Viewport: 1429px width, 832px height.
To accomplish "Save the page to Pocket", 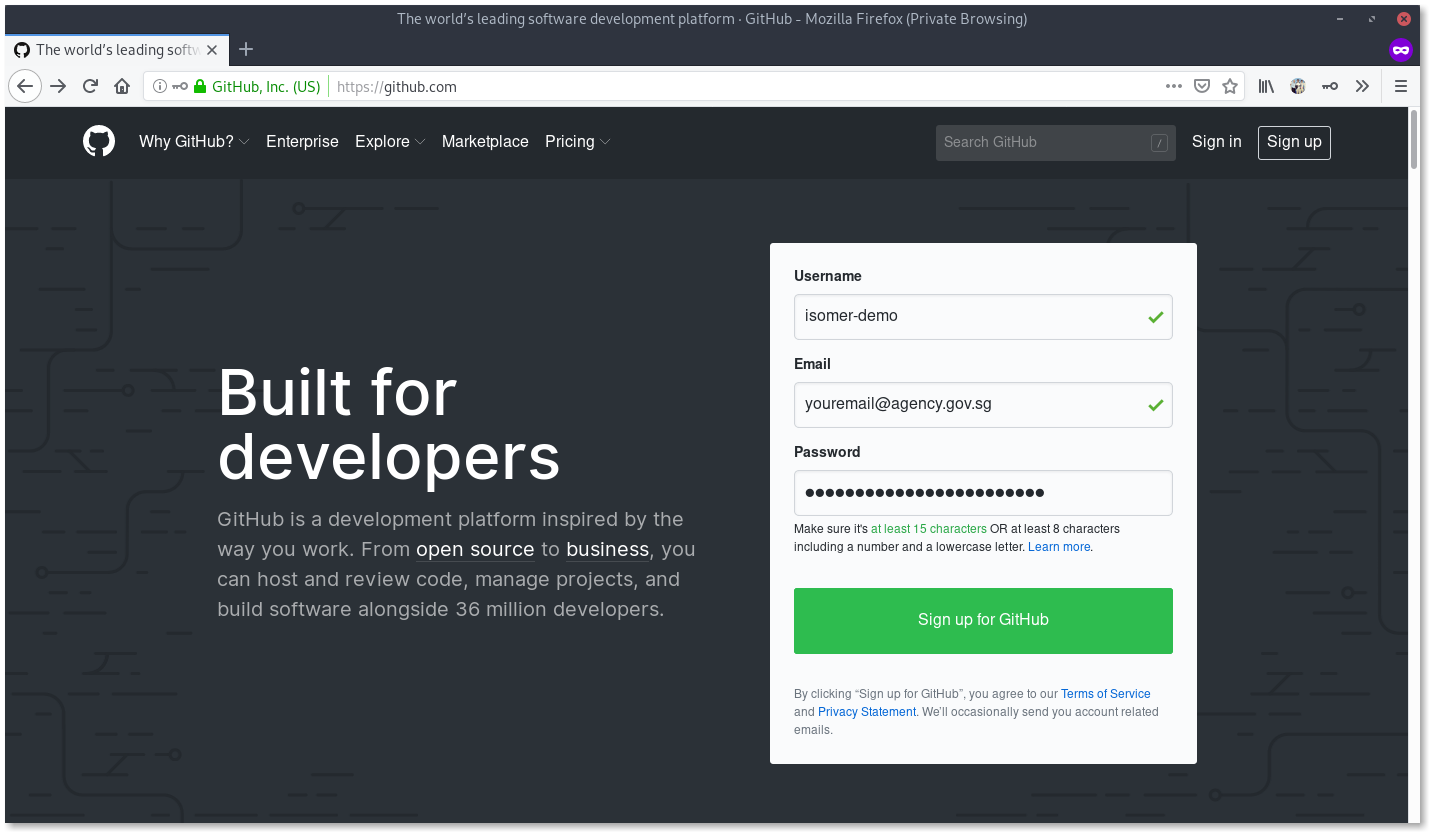I will point(1202,86).
